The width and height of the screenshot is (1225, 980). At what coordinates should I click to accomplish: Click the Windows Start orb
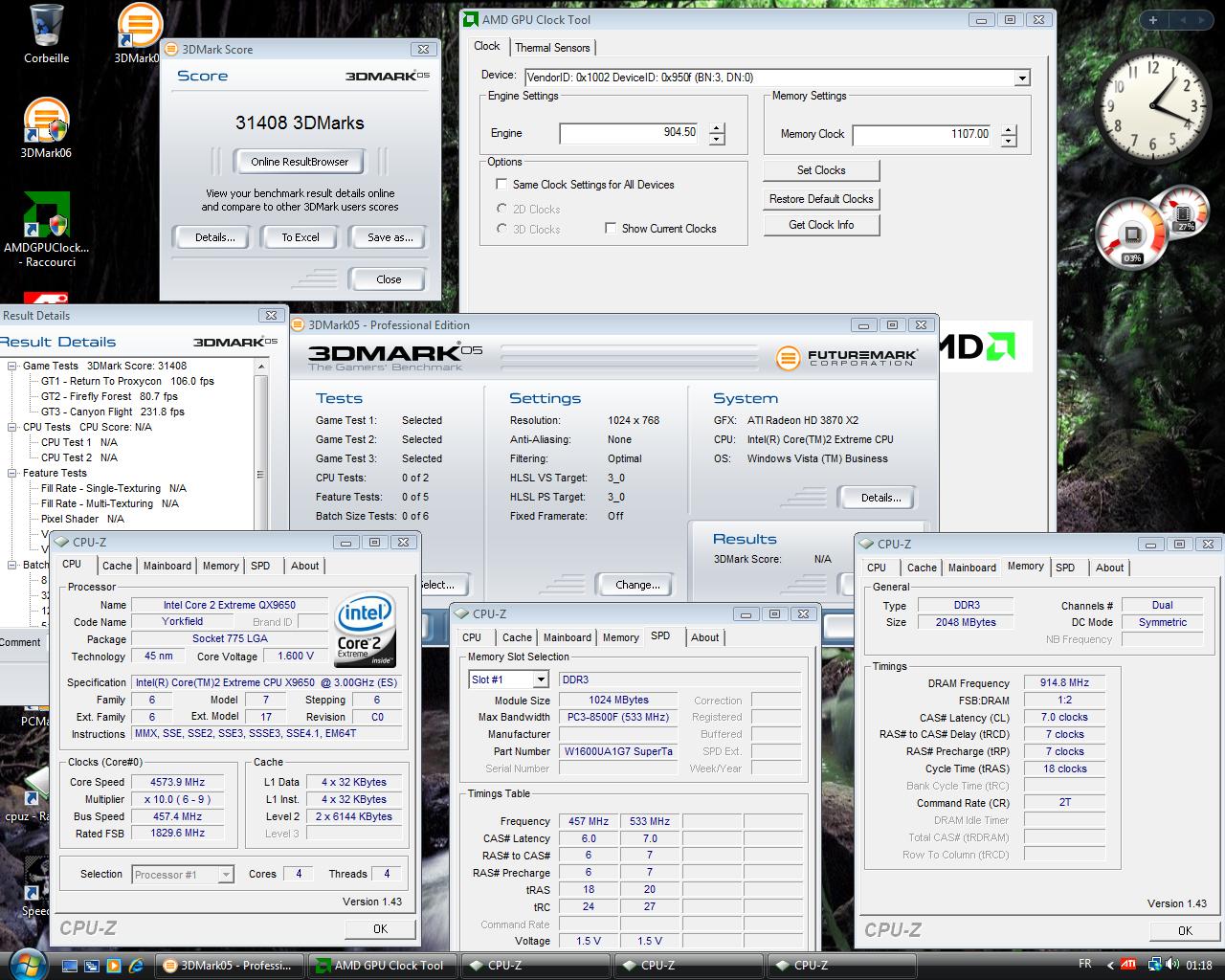click(26, 963)
